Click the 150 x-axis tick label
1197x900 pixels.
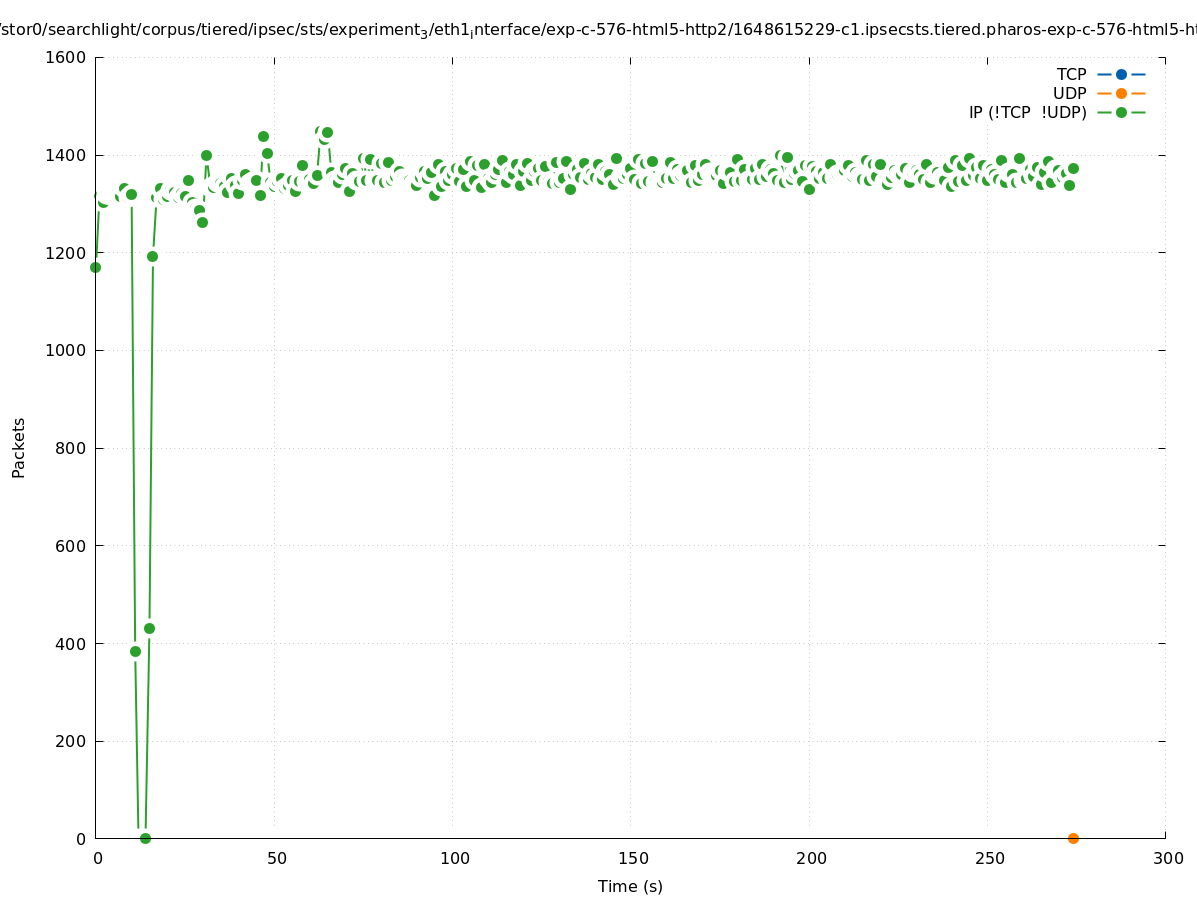(633, 858)
